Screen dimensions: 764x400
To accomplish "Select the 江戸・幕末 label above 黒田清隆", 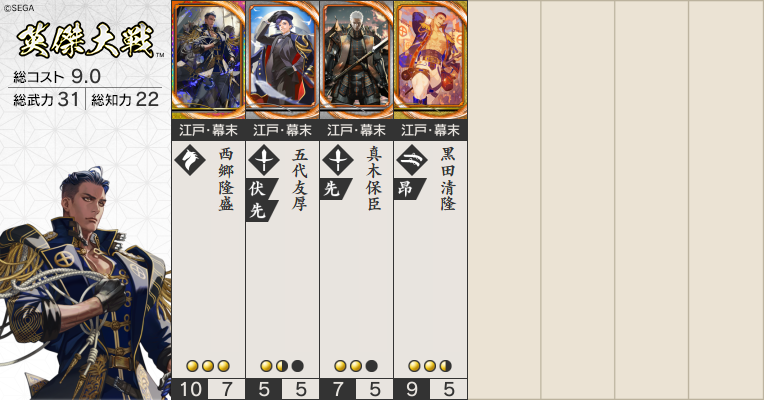I will pyautogui.click(x=431, y=130).
